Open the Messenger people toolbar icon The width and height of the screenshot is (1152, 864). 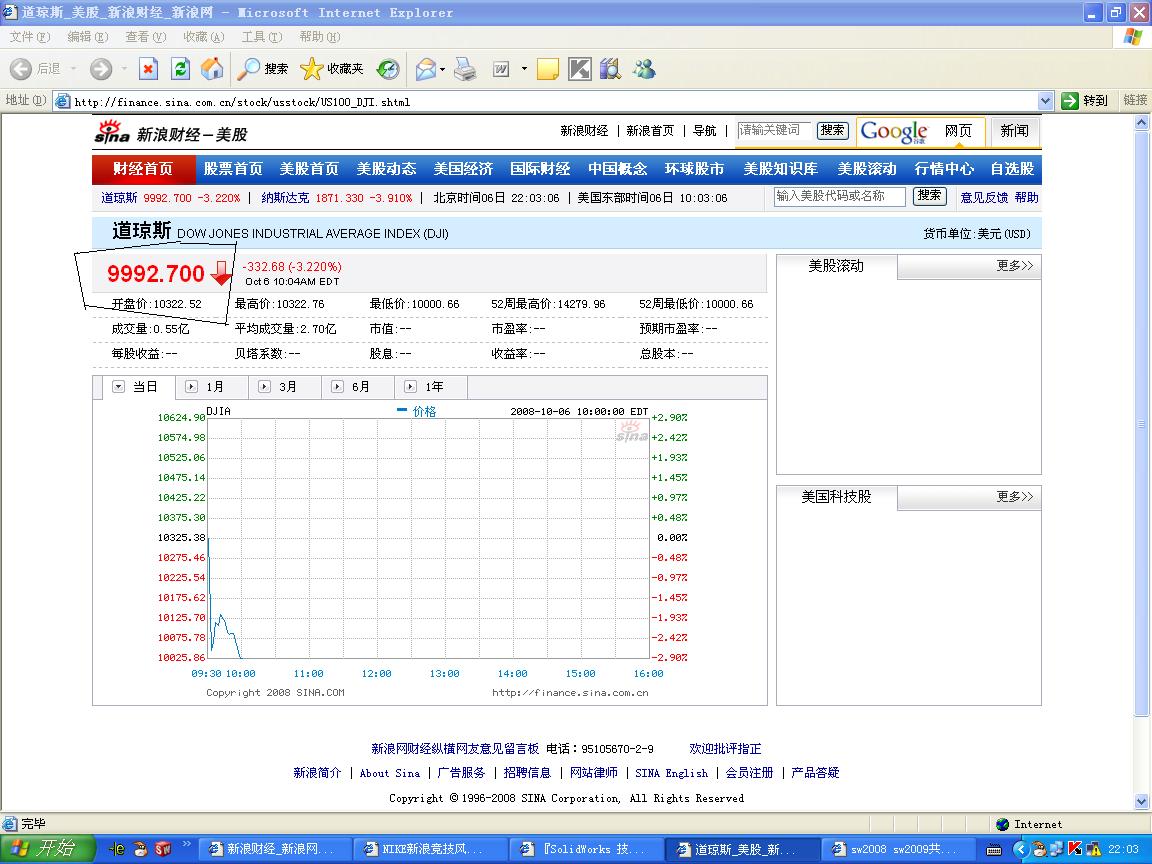pos(644,69)
